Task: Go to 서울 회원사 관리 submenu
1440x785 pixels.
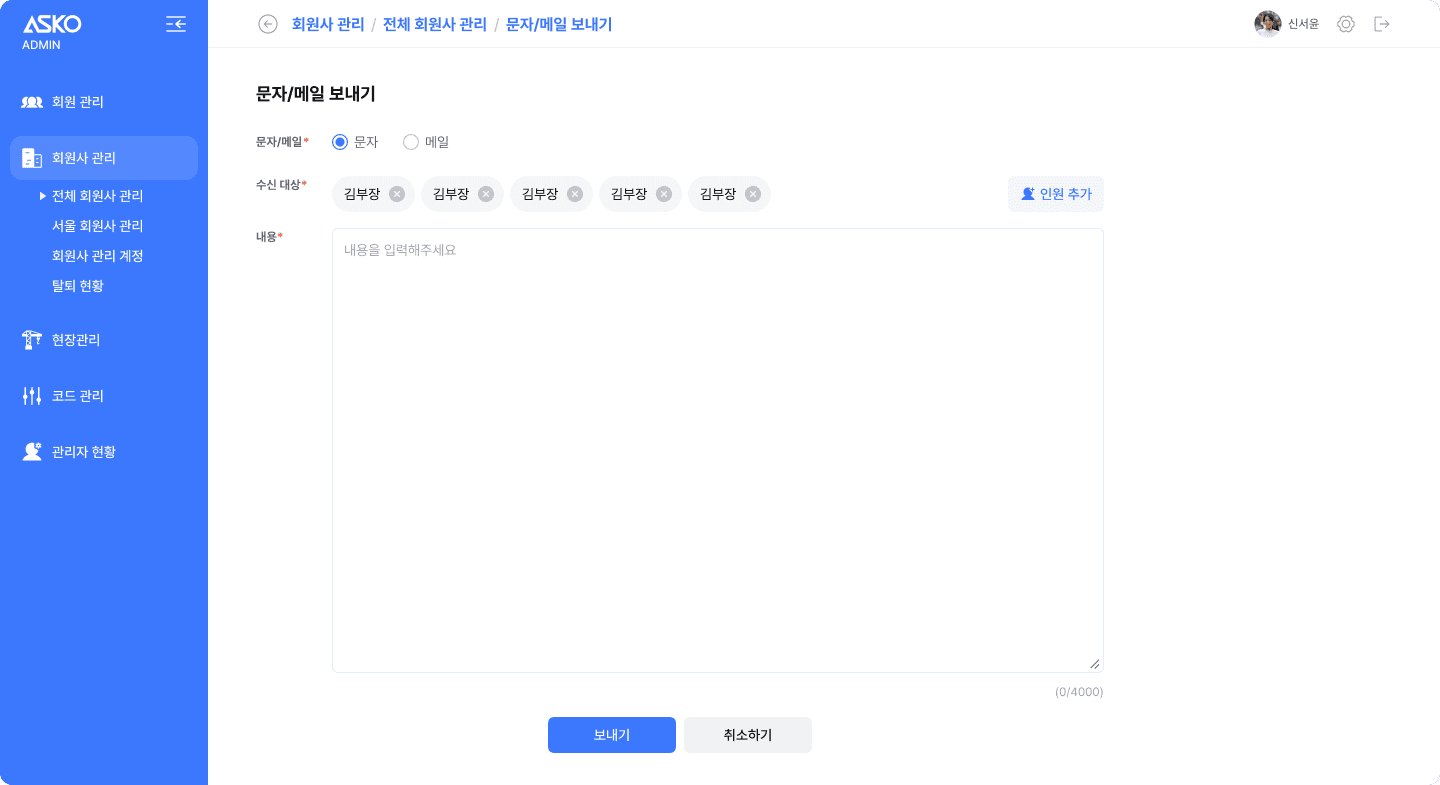Action: (98, 226)
